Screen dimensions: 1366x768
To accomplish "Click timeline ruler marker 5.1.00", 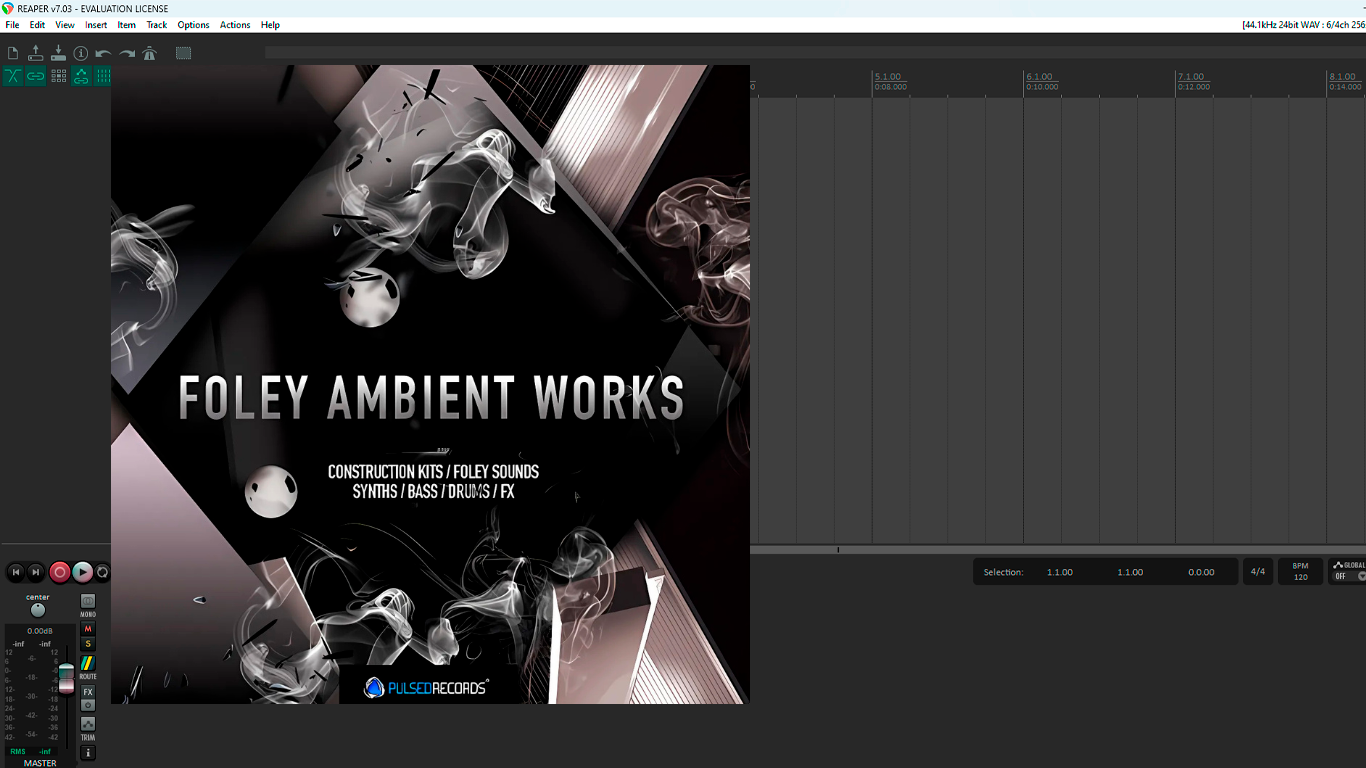I will [x=888, y=77].
